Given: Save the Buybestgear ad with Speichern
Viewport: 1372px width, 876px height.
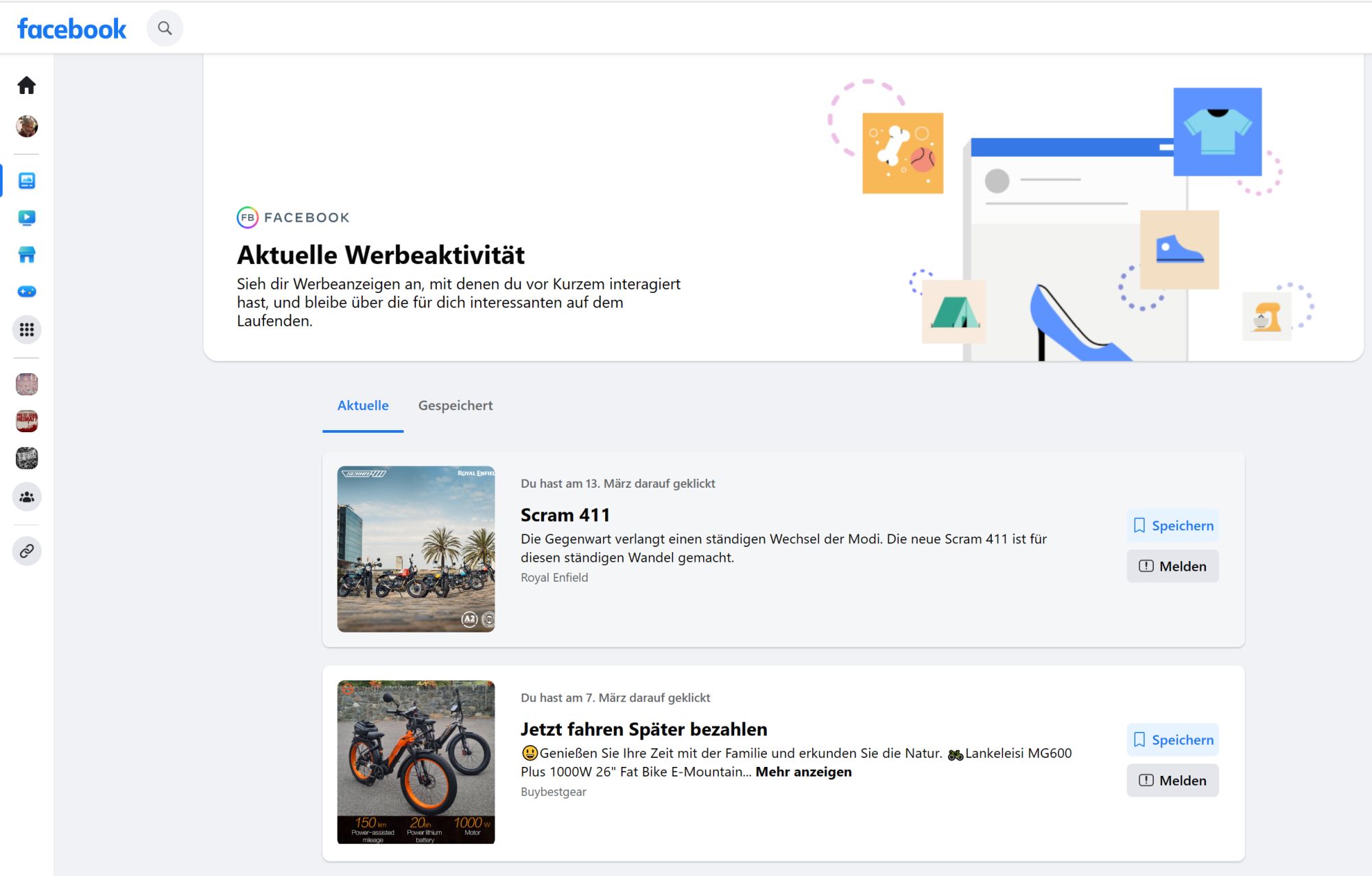Looking at the screenshot, I should pos(1172,739).
